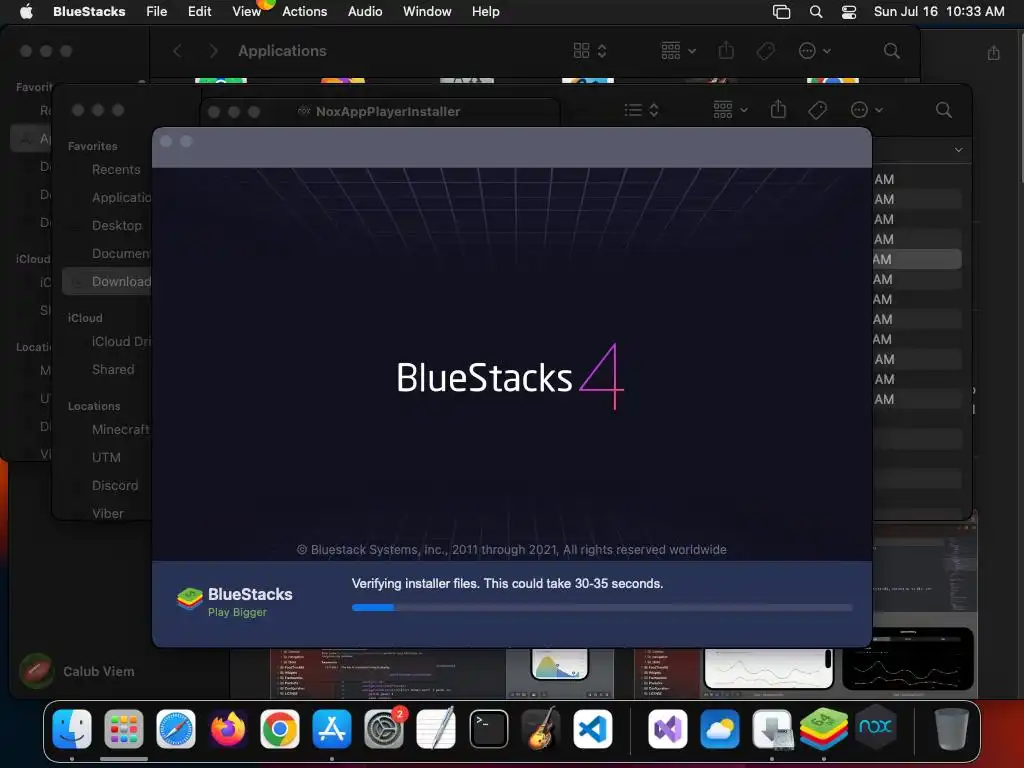Change list view mode in Downloads Finder window

point(641,110)
